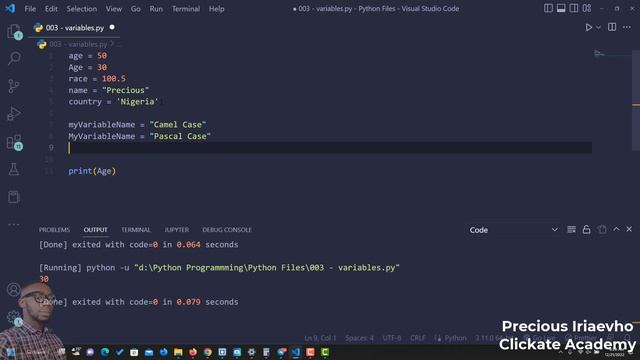The image size is (640, 360).
Task: Open the Help menu
Action: pyautogui.click(x=216, y=9)
